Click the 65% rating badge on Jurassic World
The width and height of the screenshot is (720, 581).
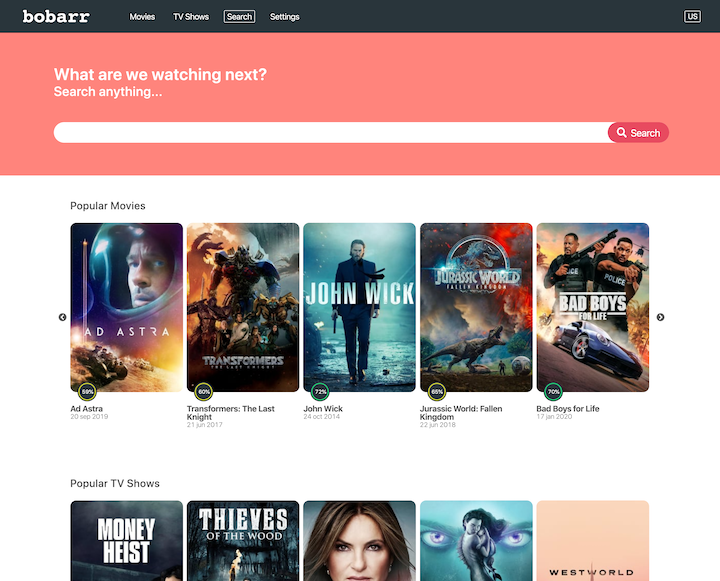437,392
